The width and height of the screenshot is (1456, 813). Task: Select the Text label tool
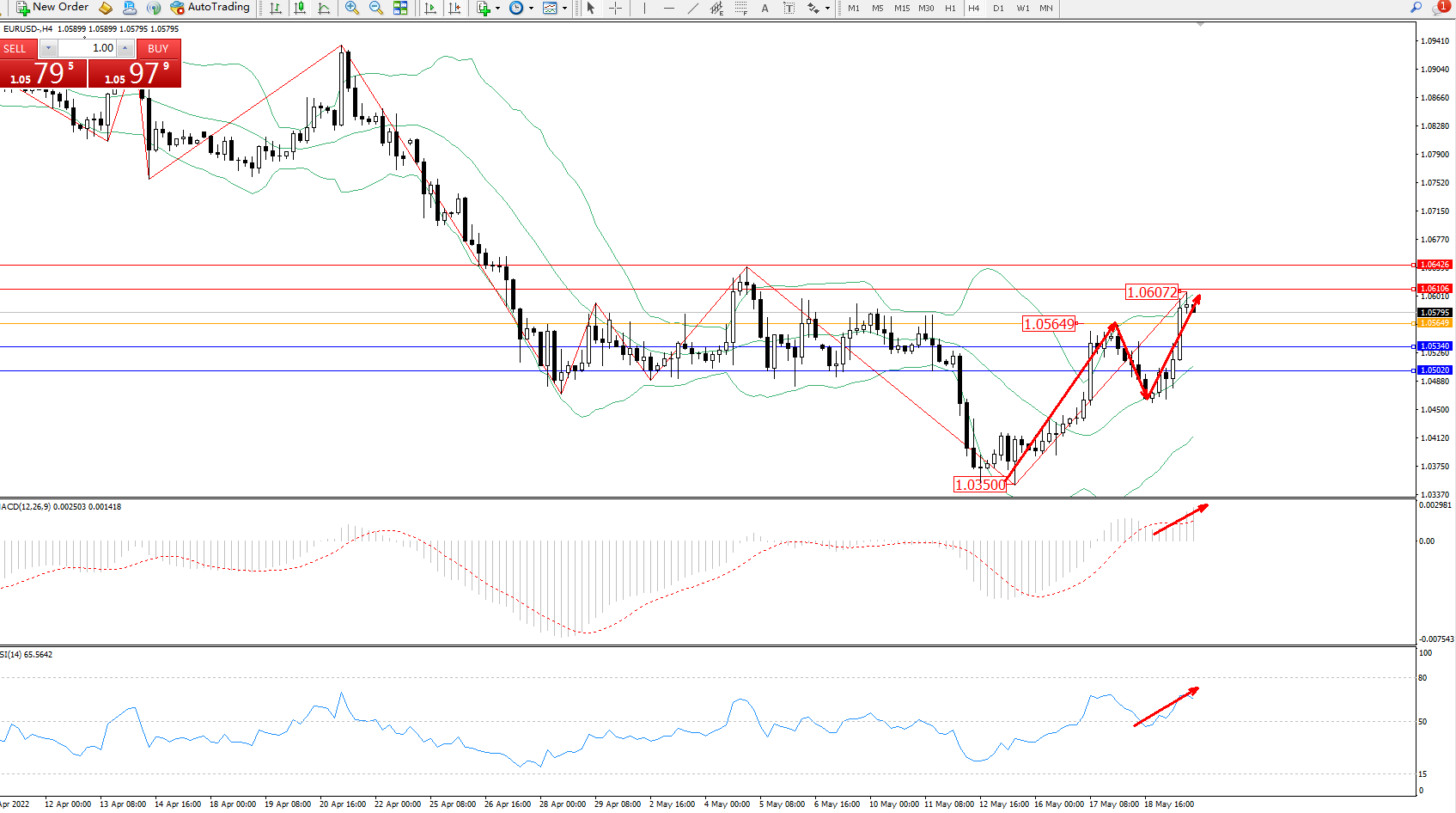tap(765, 8)
